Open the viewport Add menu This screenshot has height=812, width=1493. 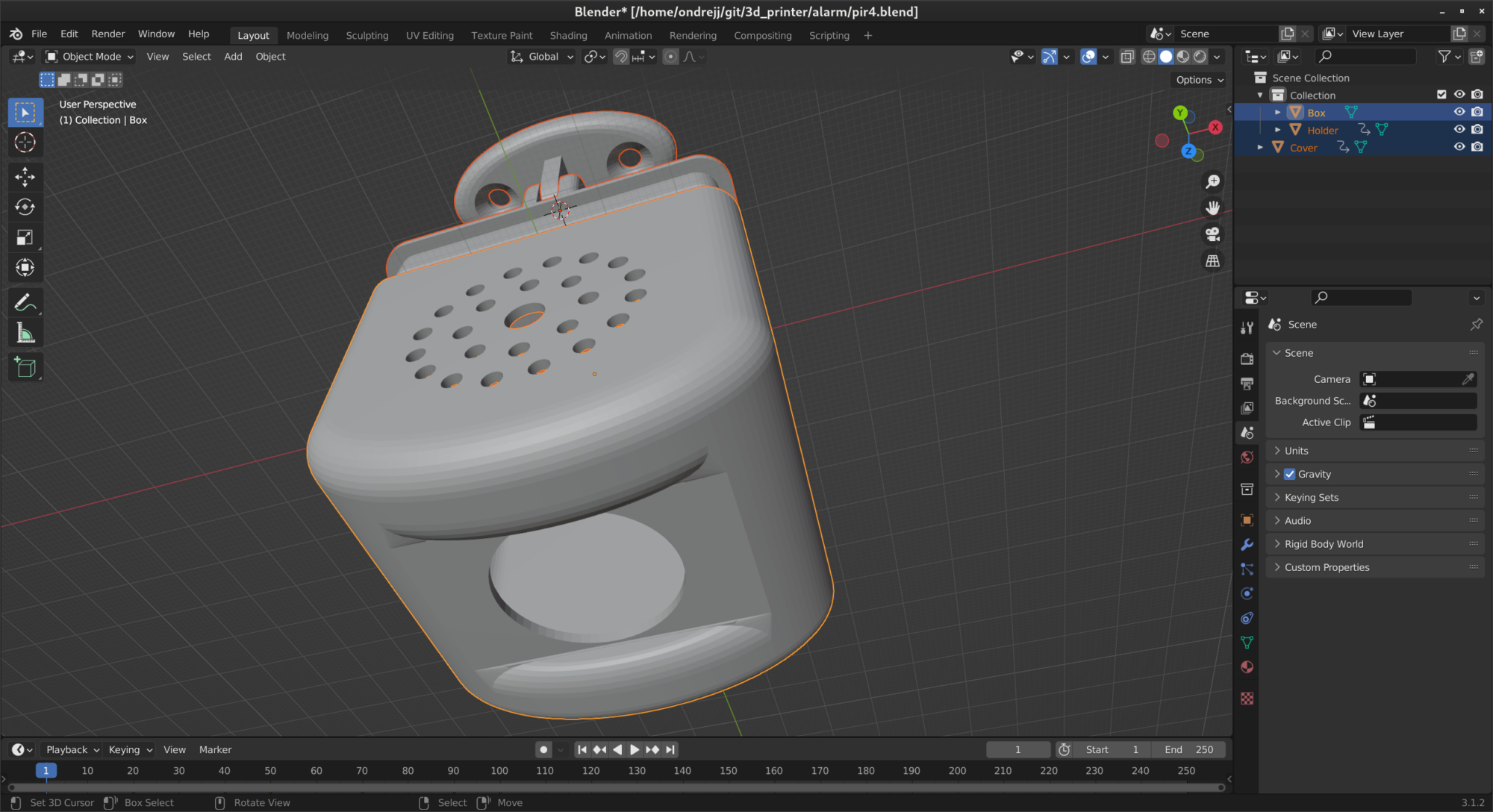coord(233,57)
